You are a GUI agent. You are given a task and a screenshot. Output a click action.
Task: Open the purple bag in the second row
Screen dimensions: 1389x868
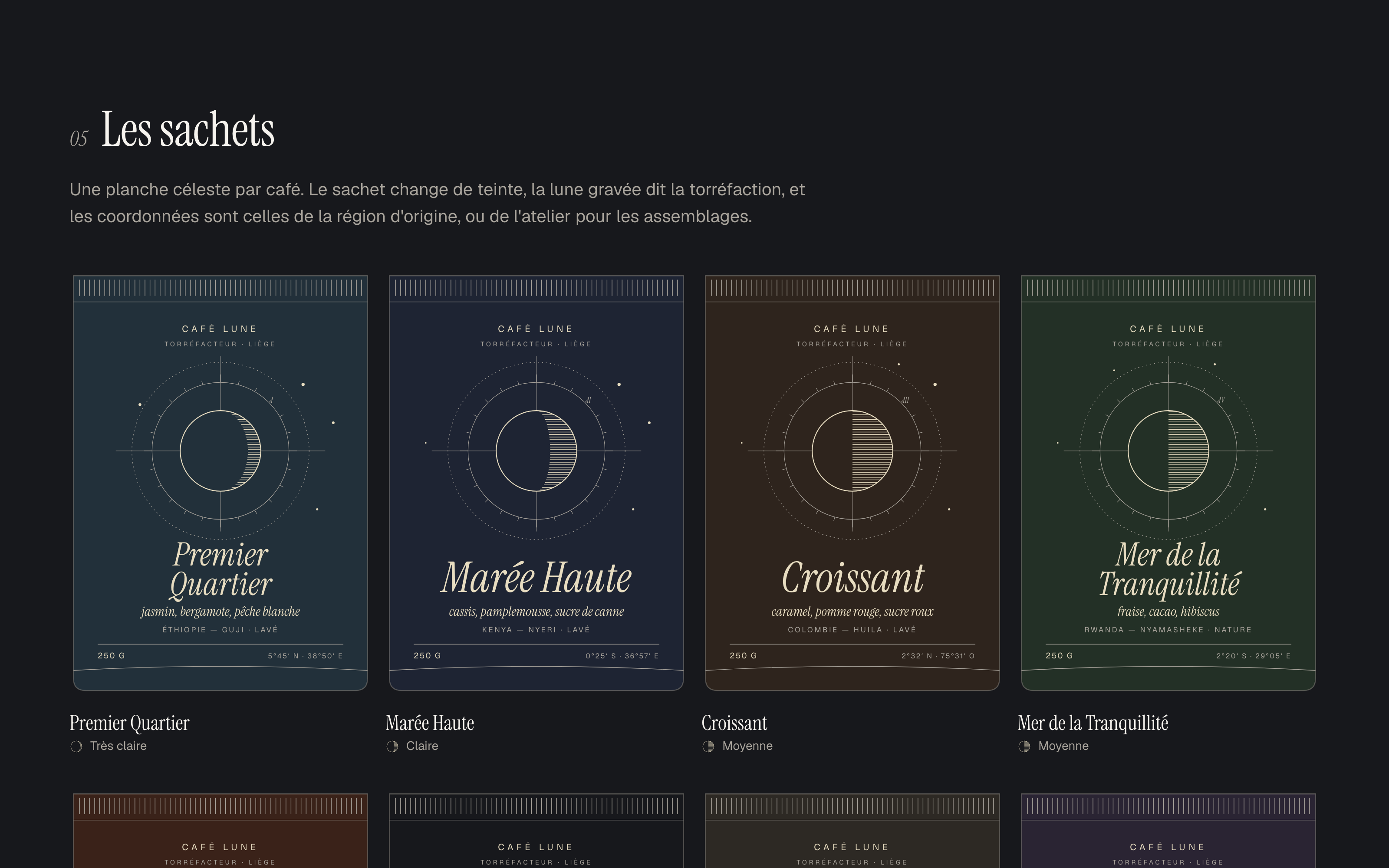point(1168,831)
